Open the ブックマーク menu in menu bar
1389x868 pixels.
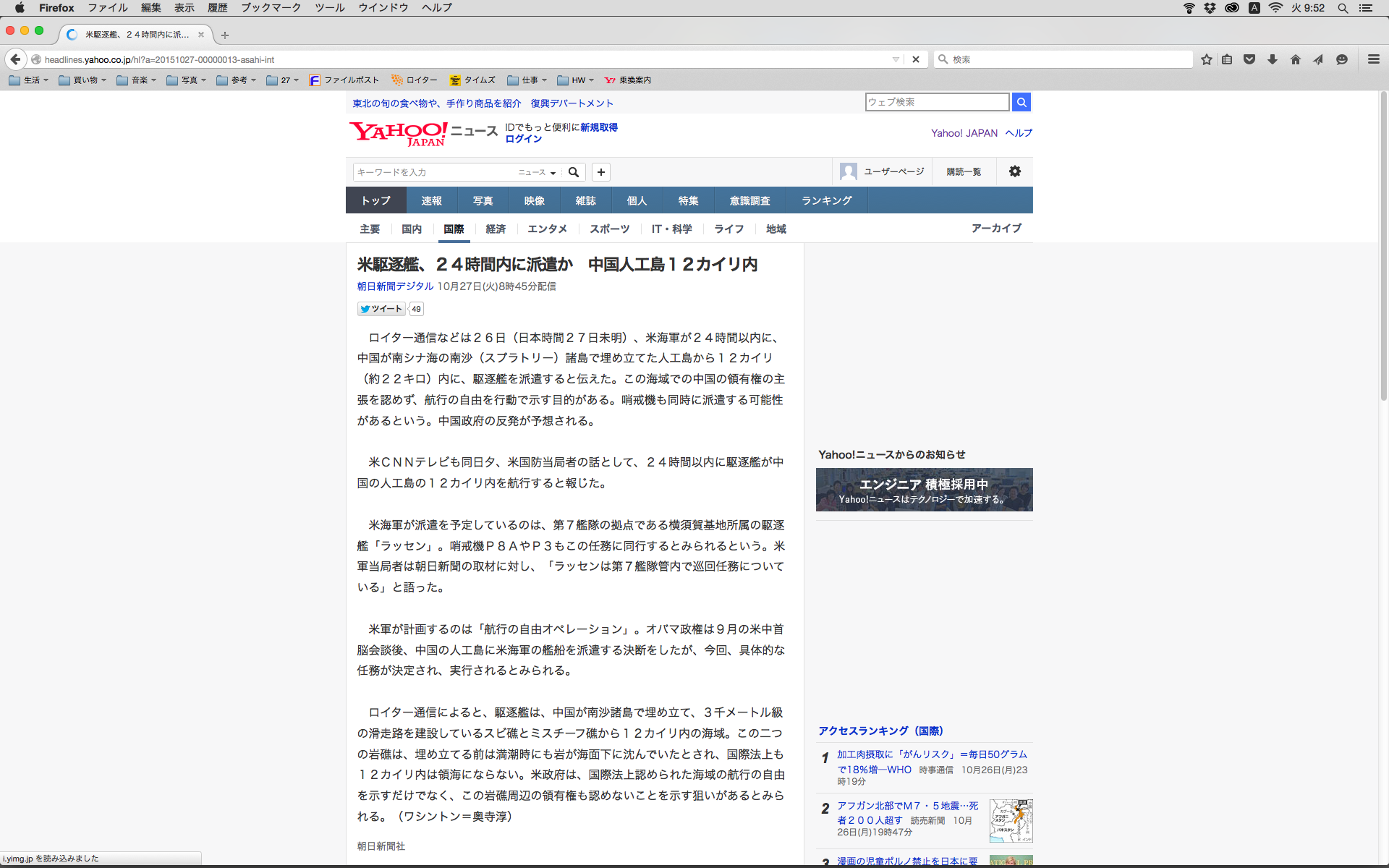point(271,7)
